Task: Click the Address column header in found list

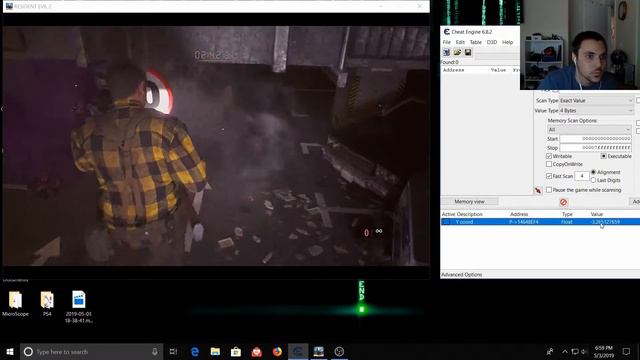Action: pos(453,70)
